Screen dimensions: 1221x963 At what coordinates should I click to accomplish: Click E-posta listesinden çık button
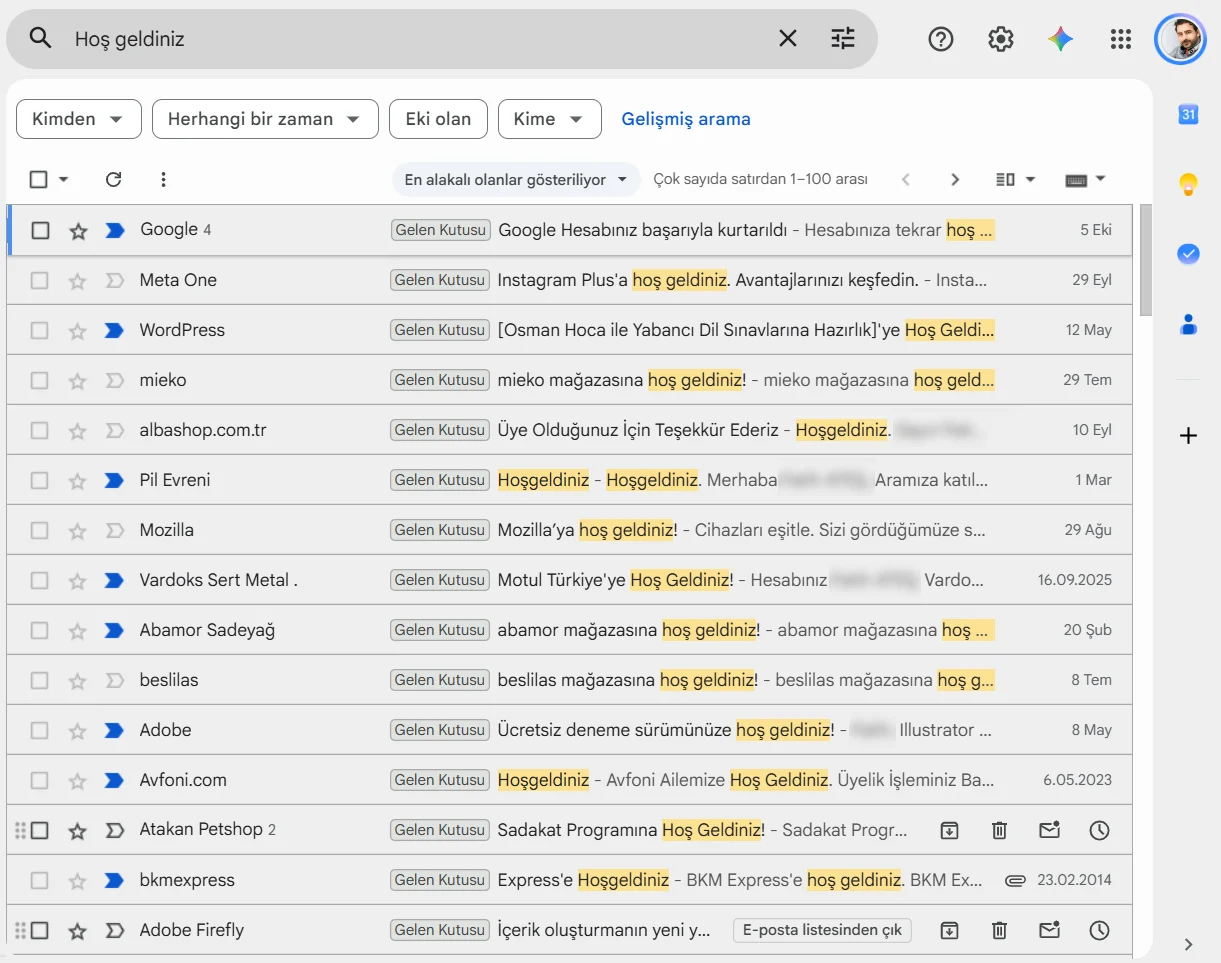[823, 930]
